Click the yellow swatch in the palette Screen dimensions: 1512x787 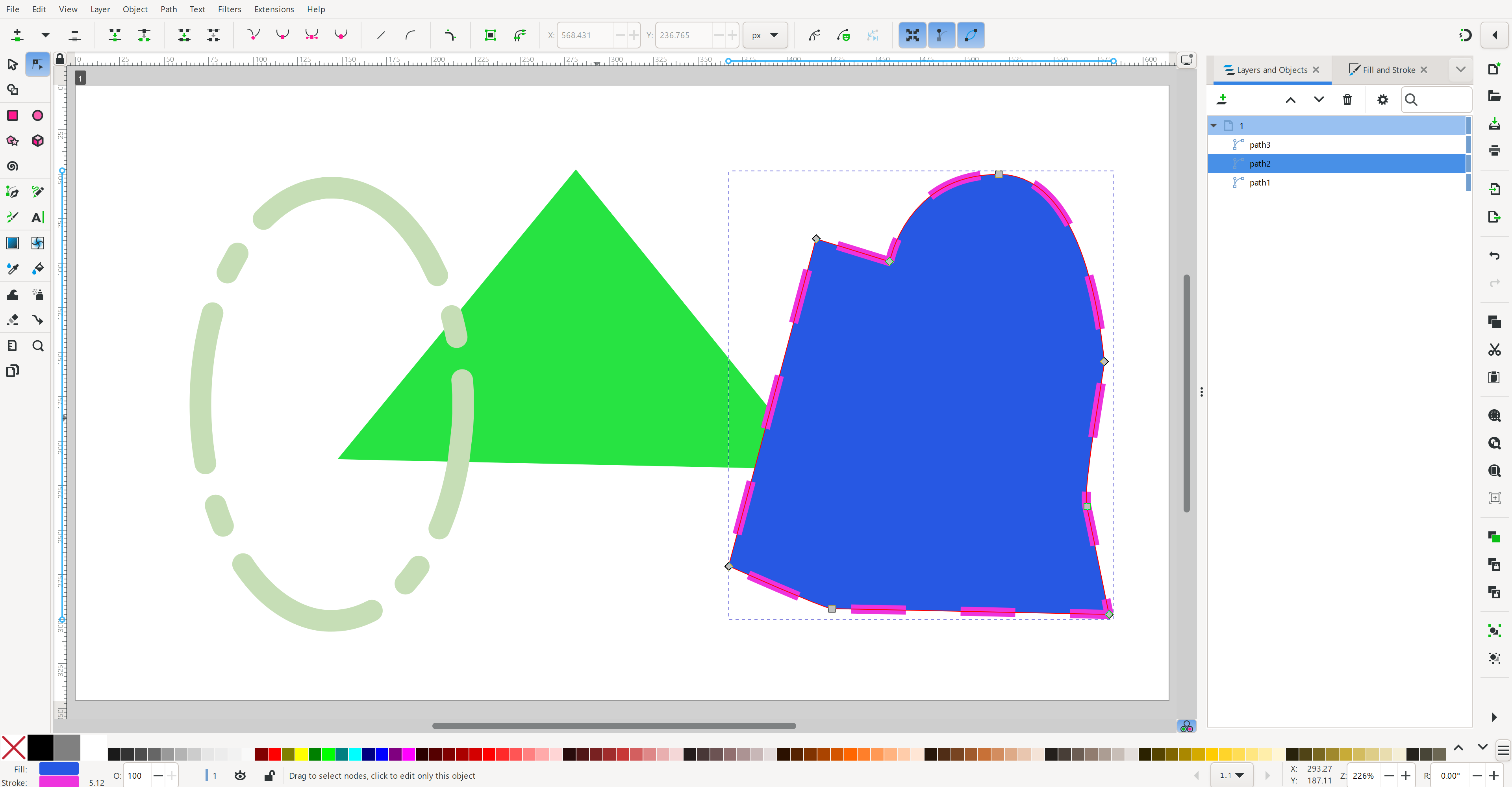(301, 754)
